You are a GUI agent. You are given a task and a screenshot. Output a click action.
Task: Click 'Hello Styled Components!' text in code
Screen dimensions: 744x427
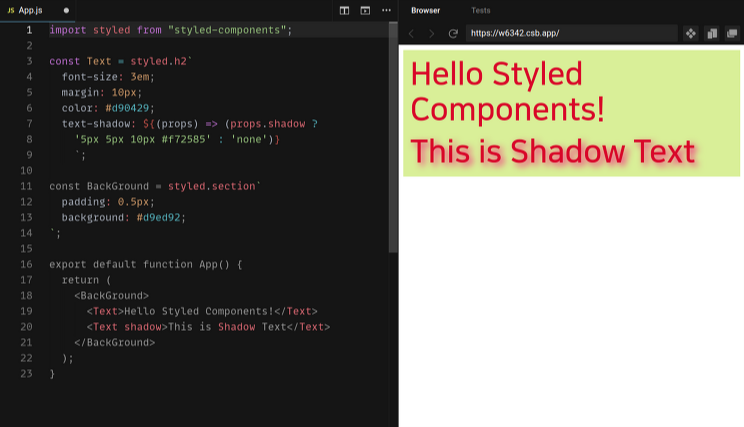coord(199,311)
